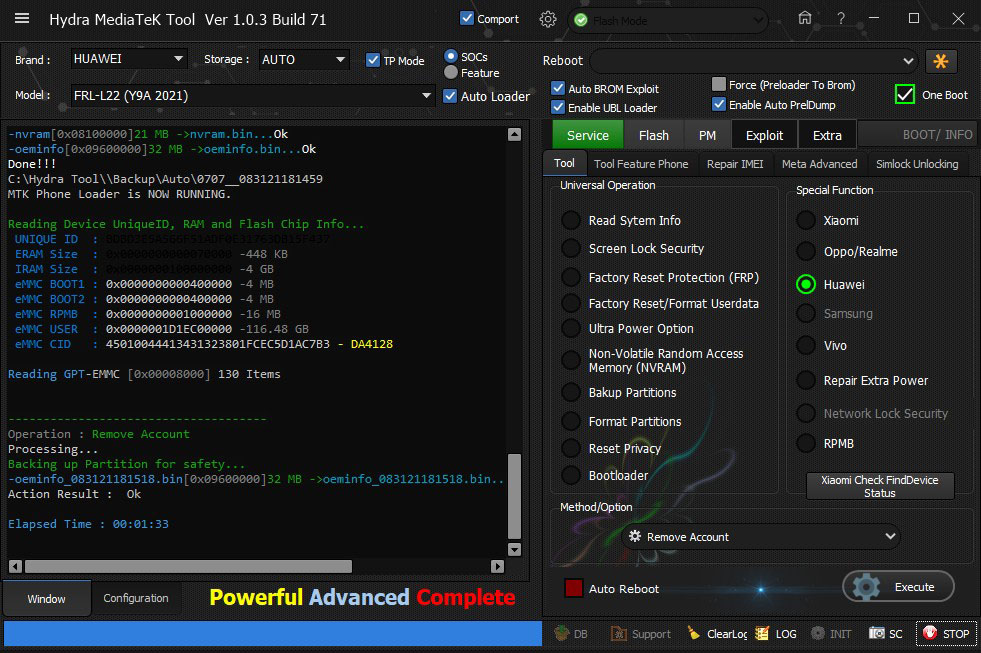981x653 pixels.
Task: Click the Execute button
Action: pos(898,587)
